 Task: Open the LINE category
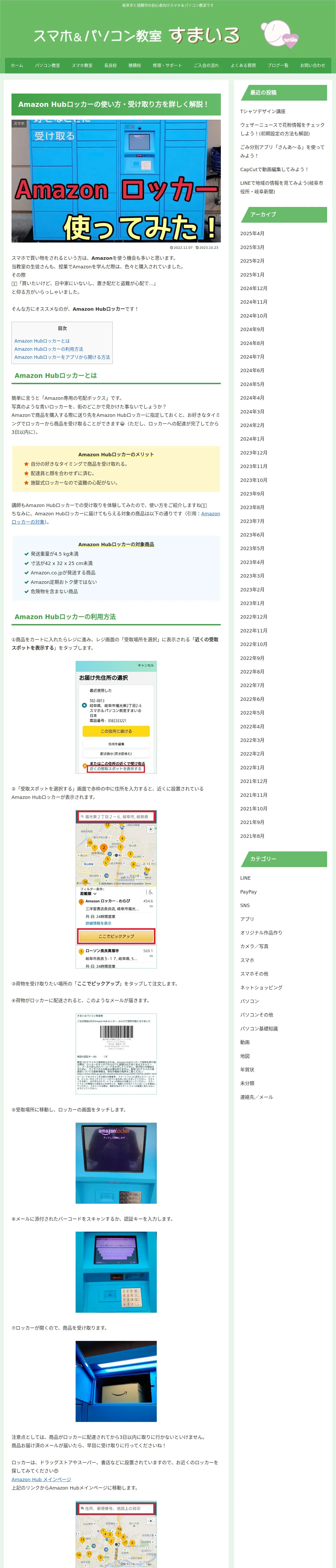[x=245, y=878]
